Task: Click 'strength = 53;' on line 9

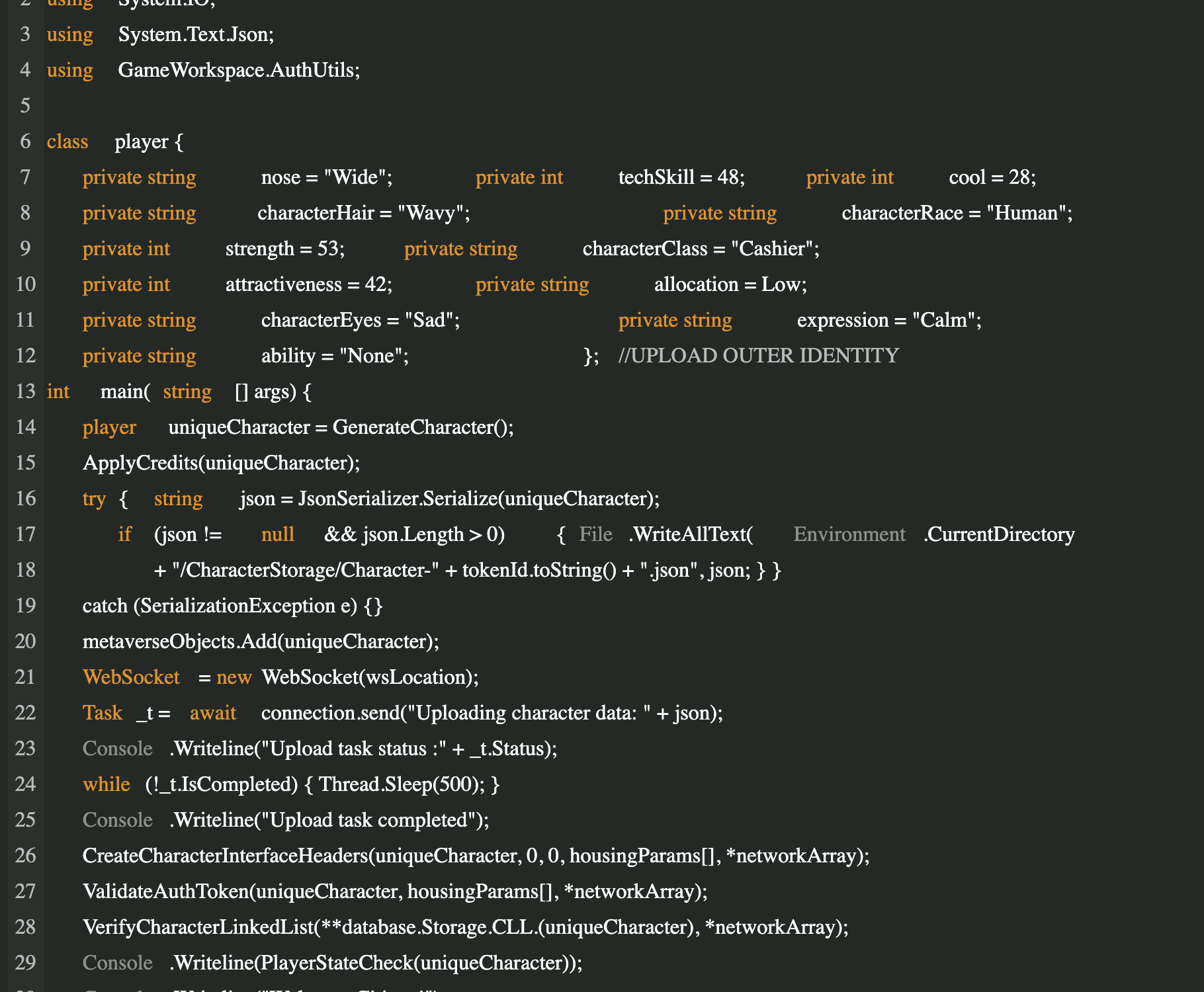Action: pos(285,248)
